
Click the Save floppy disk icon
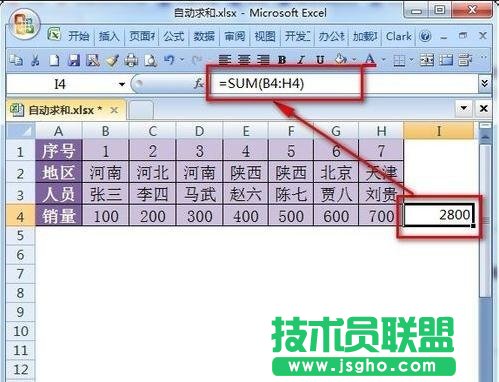pos(74,60)
